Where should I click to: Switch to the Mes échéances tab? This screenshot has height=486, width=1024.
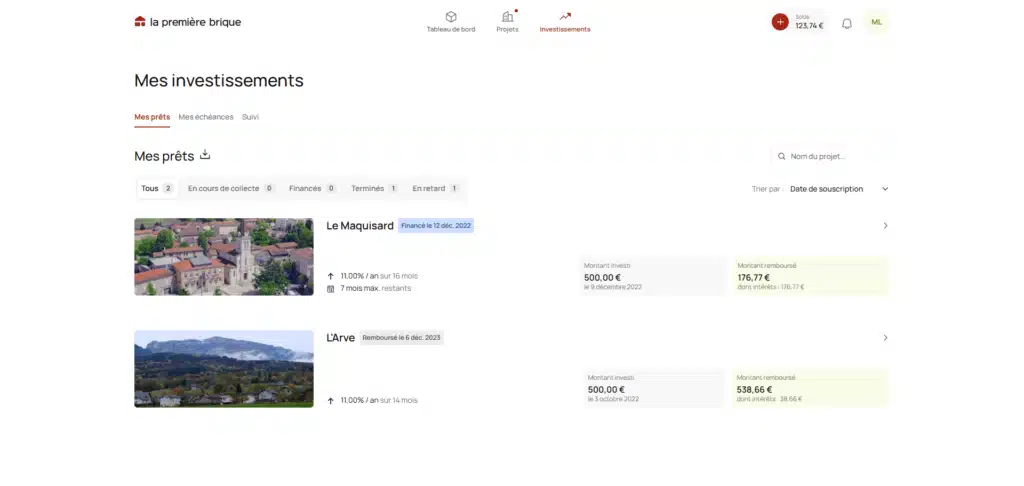pyautogui.click(x=206, y=117)
